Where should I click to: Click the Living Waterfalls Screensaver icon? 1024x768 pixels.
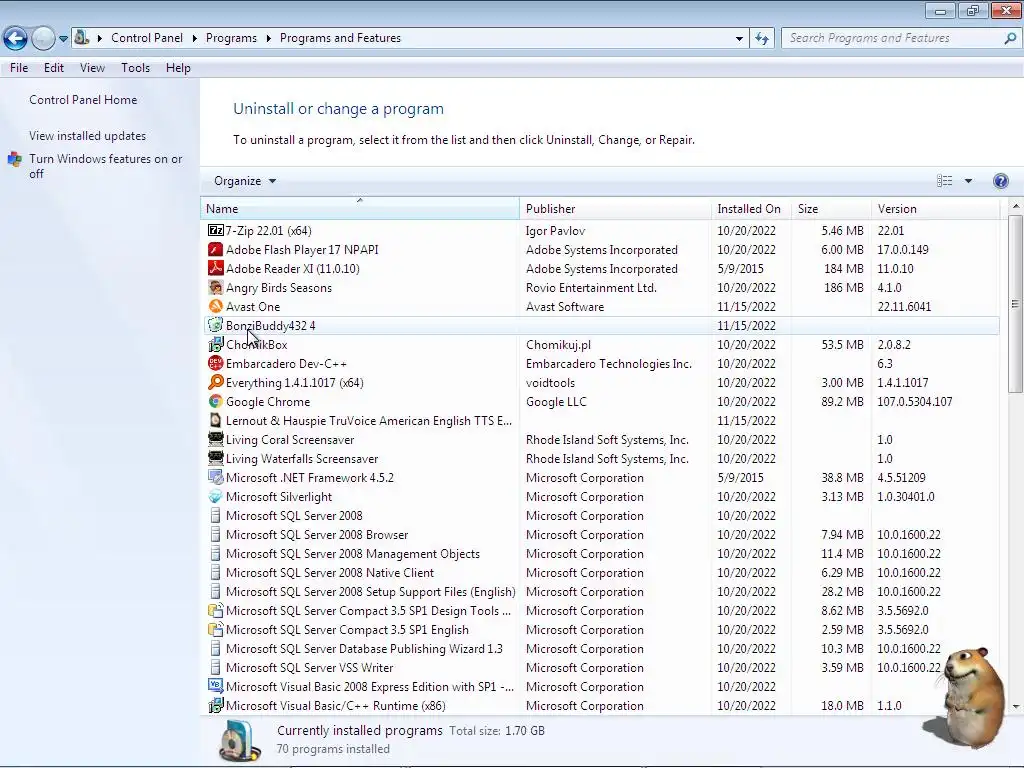point(216,458)
